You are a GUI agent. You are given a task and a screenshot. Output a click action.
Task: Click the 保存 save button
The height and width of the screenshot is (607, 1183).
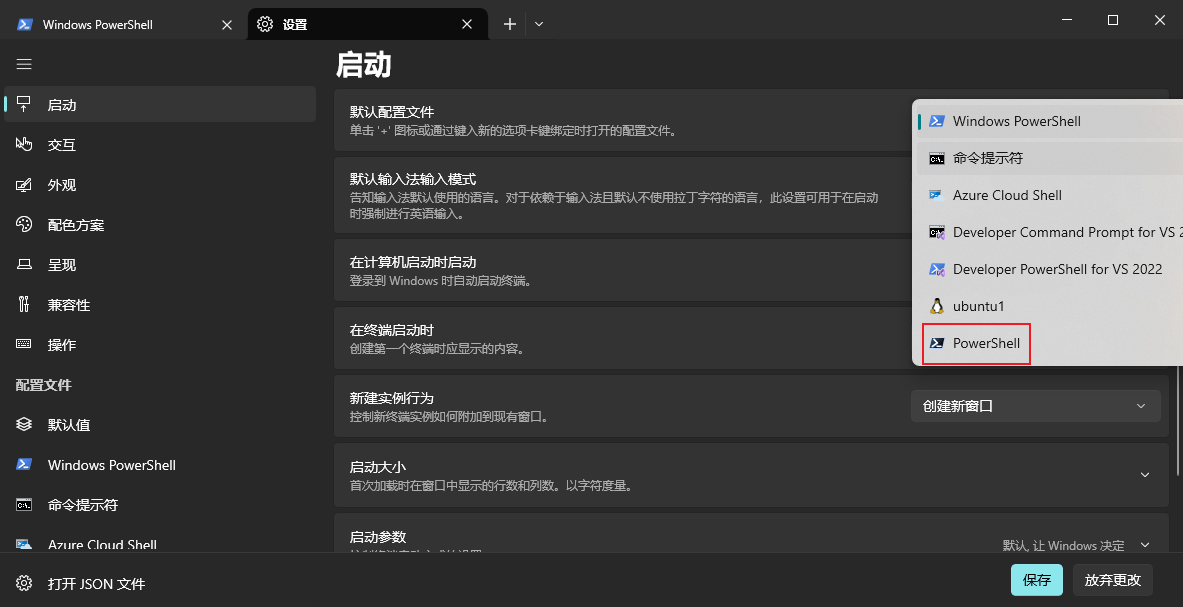(x=1036, y=580)
